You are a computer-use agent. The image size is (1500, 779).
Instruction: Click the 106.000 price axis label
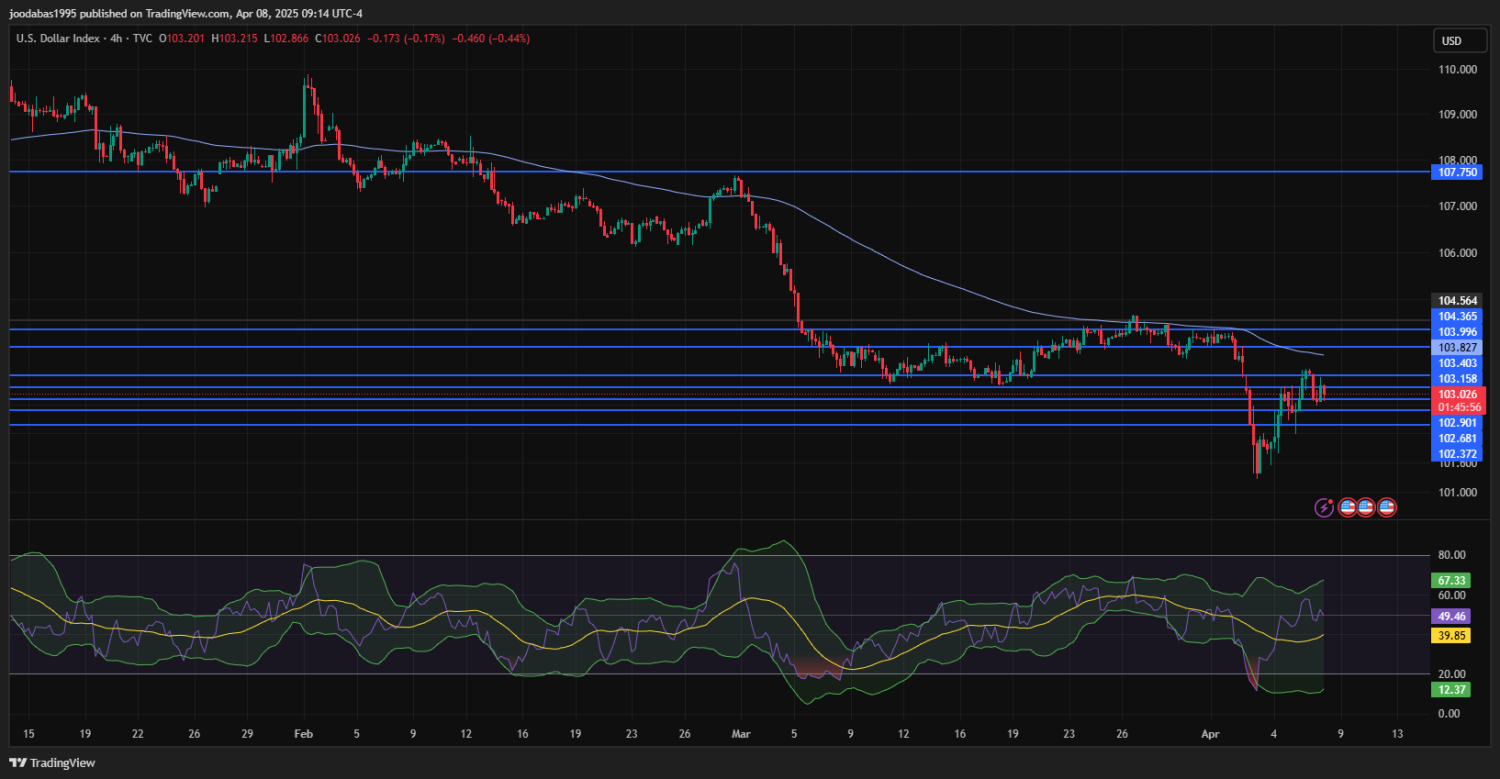click(x=1458, y=253)
